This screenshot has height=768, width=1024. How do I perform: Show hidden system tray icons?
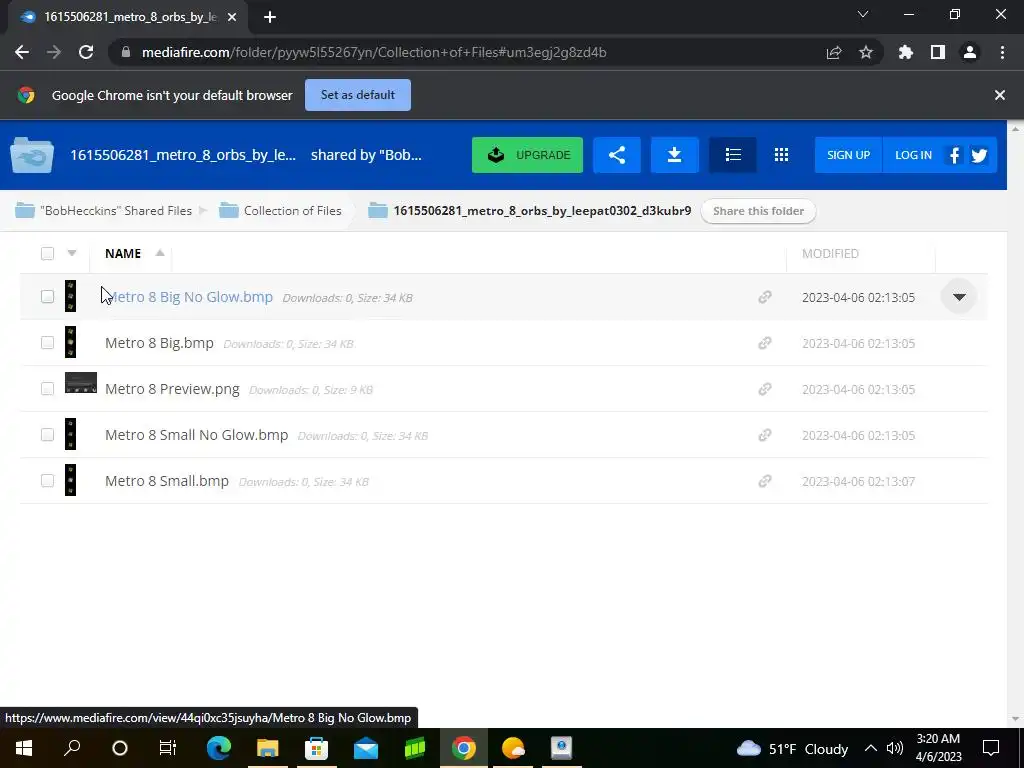point(871,748)
